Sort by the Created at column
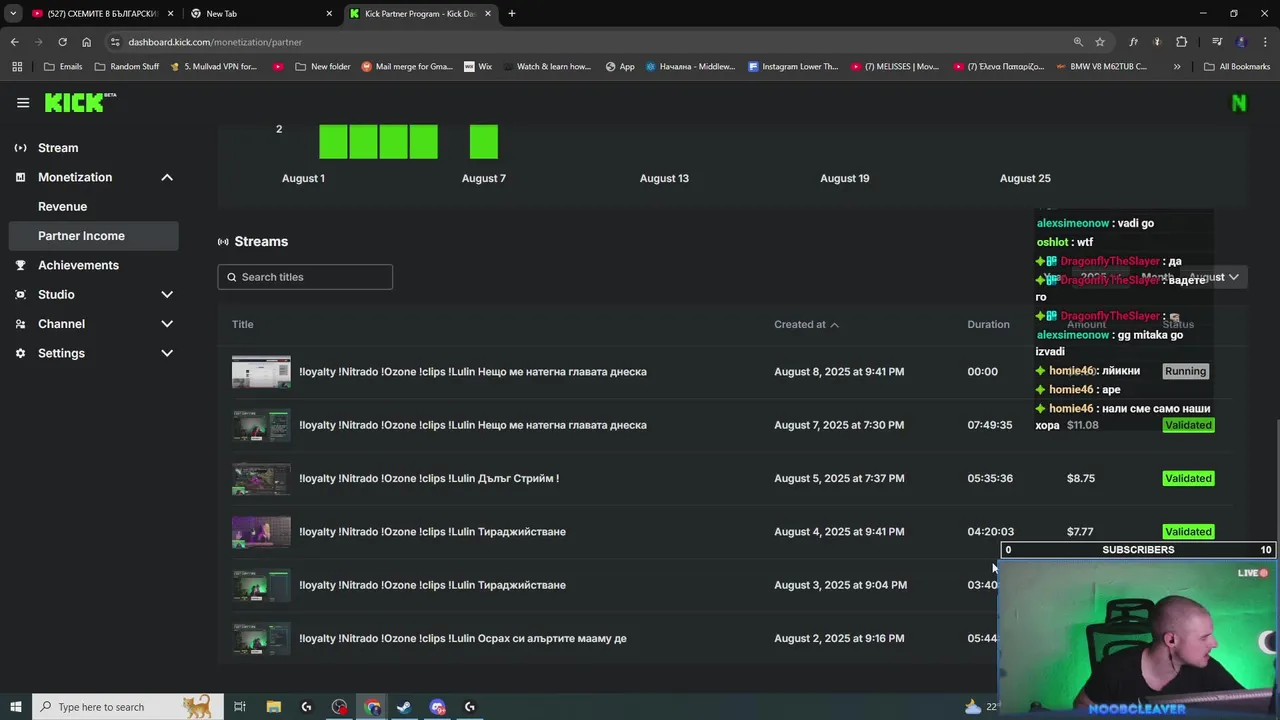Viewport: 1280px width, 720px height. coord(806,324)
